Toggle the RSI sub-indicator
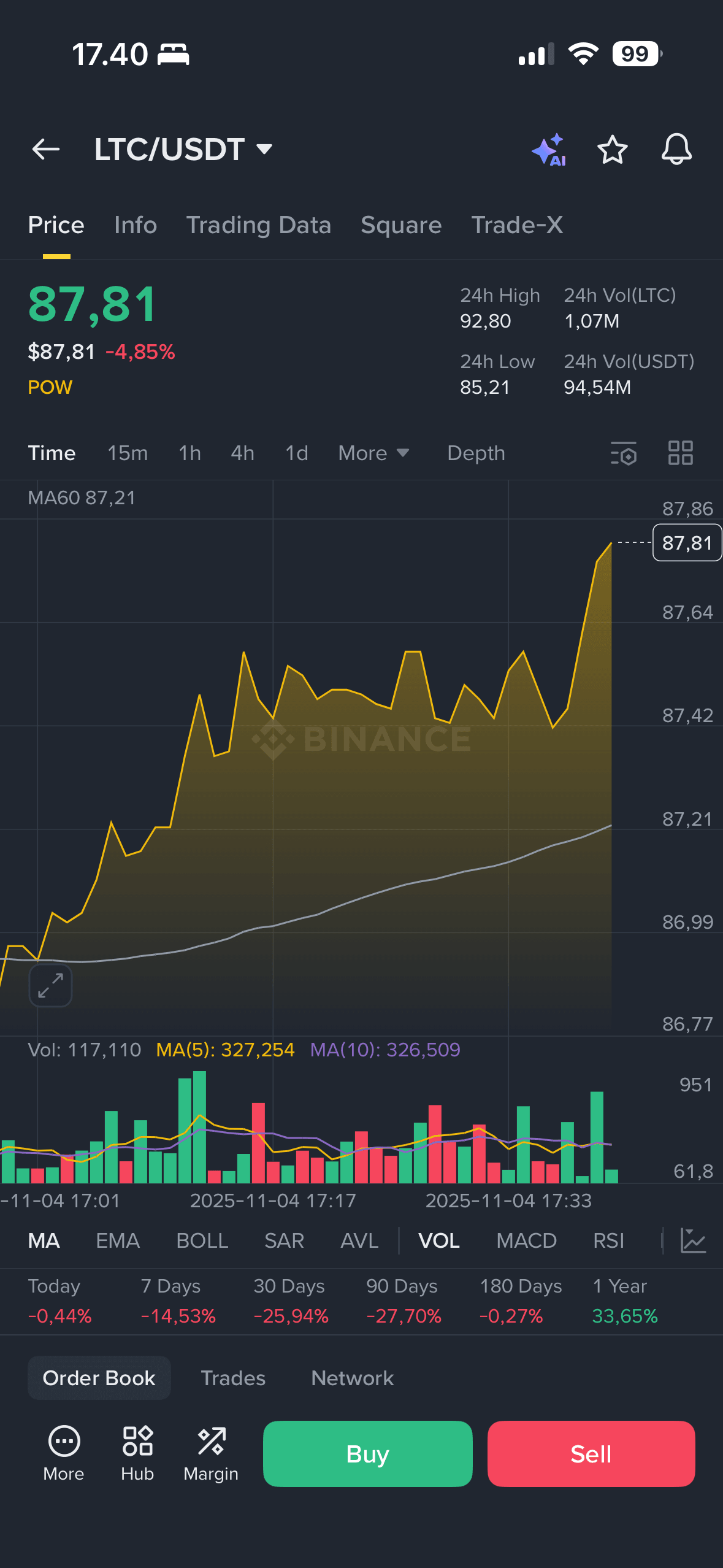723x1568 pixels. tap(608, 1240)
